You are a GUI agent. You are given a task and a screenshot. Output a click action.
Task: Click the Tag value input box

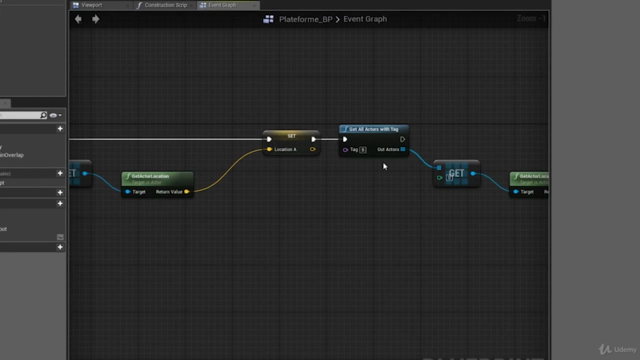pyautogui.click(x=363, y=150)
